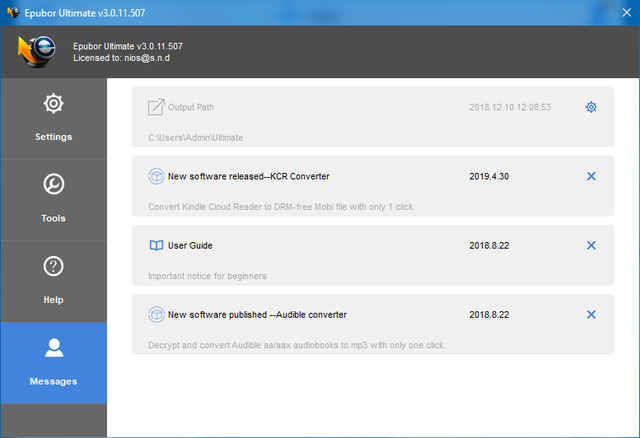
Task: Dismiss the KCR Converter message
Action: (590, 176)
